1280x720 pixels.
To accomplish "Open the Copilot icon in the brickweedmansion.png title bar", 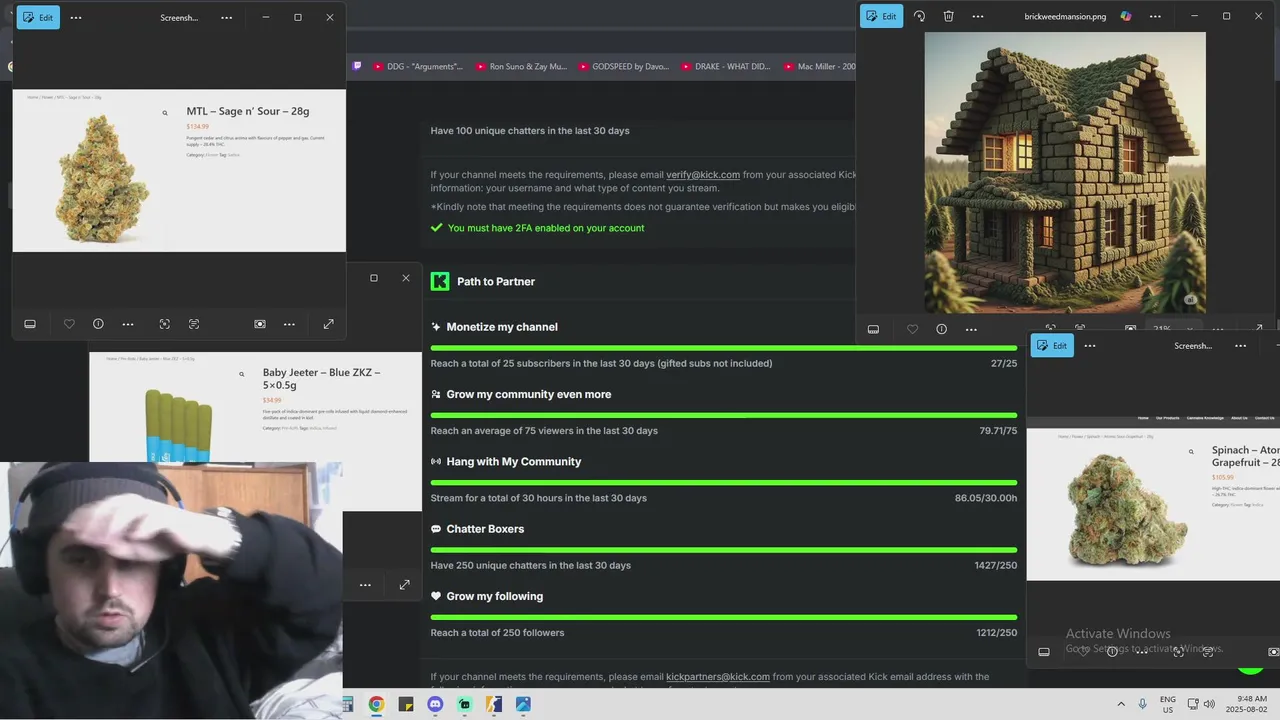I will click(x=1126, y=16).
